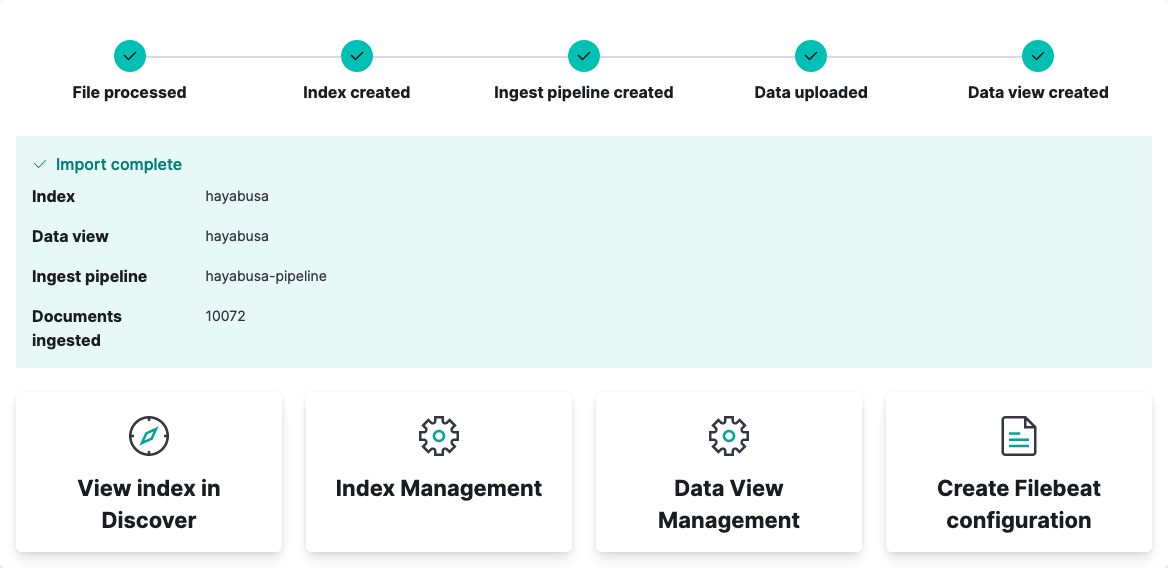1168x568 pixels.
Task: Click the Ingest pipeline created step label
Action: click(584, 92)
